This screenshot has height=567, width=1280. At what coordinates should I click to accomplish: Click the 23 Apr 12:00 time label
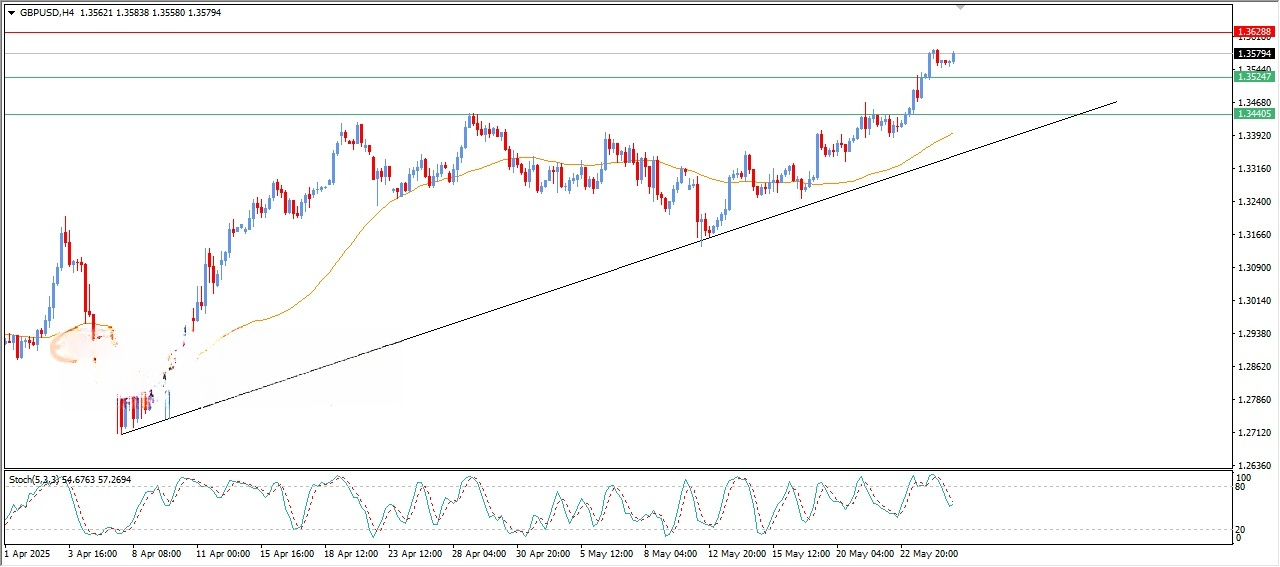(415, 553)
